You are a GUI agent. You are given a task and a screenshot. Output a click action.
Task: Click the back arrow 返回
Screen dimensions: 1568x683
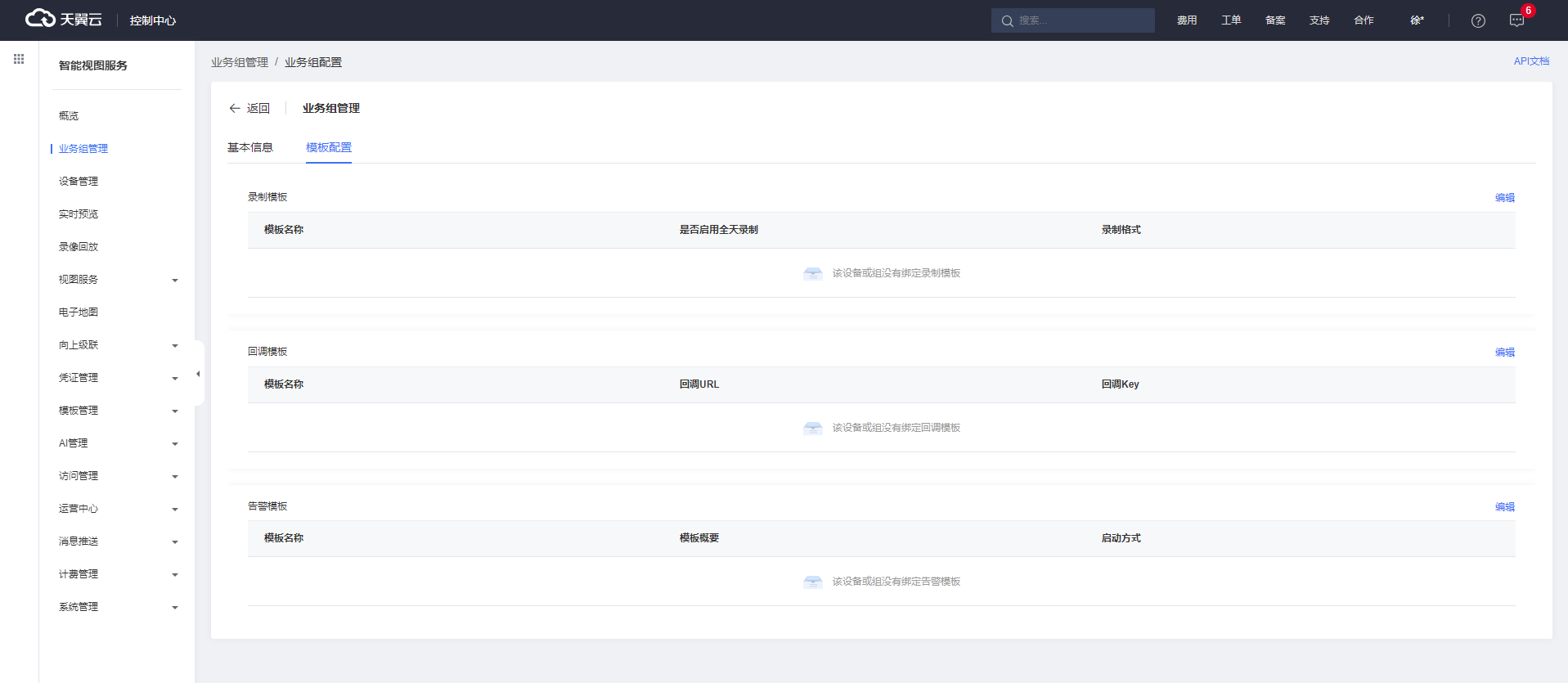click(249, 108)
